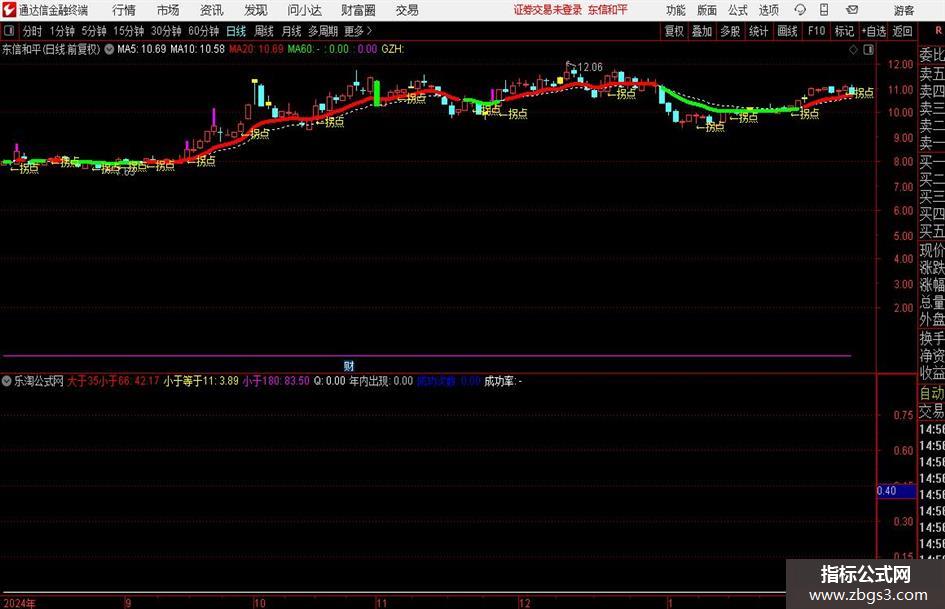Click the 多股 multi-stock button

click(730, 31)
